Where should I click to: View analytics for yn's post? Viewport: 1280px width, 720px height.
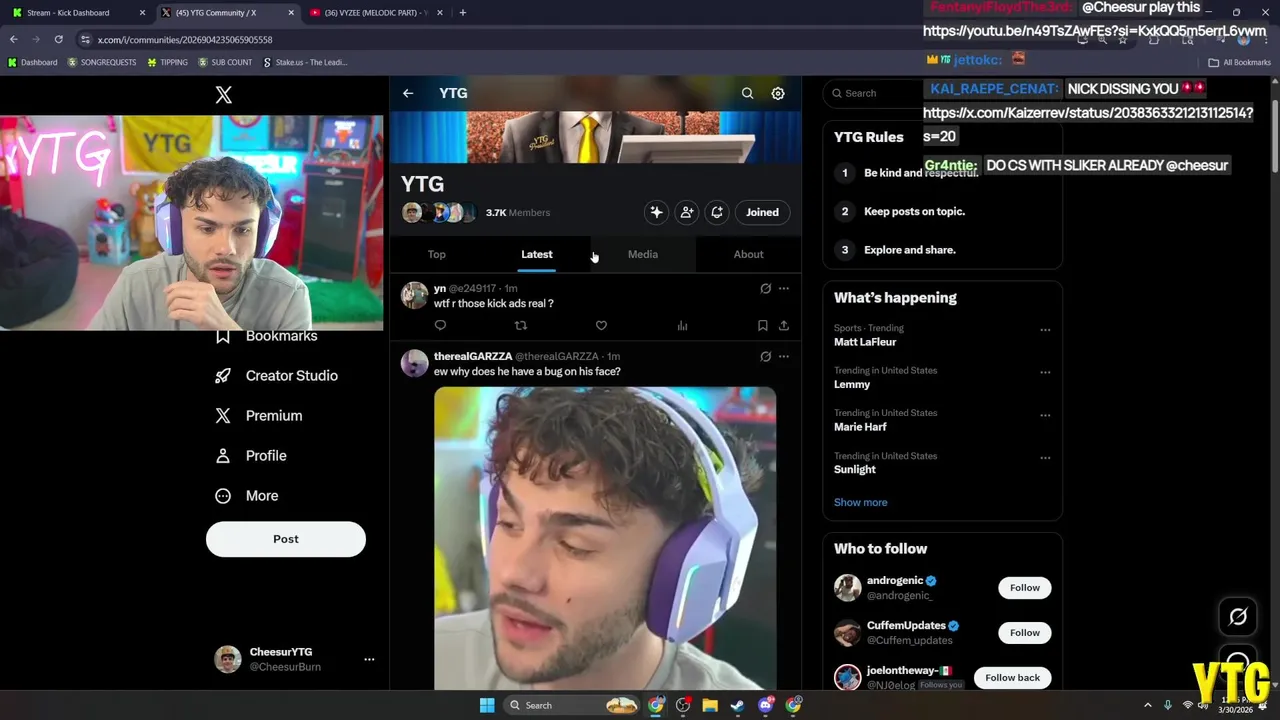pyautogui.click(x=682, y=325)
